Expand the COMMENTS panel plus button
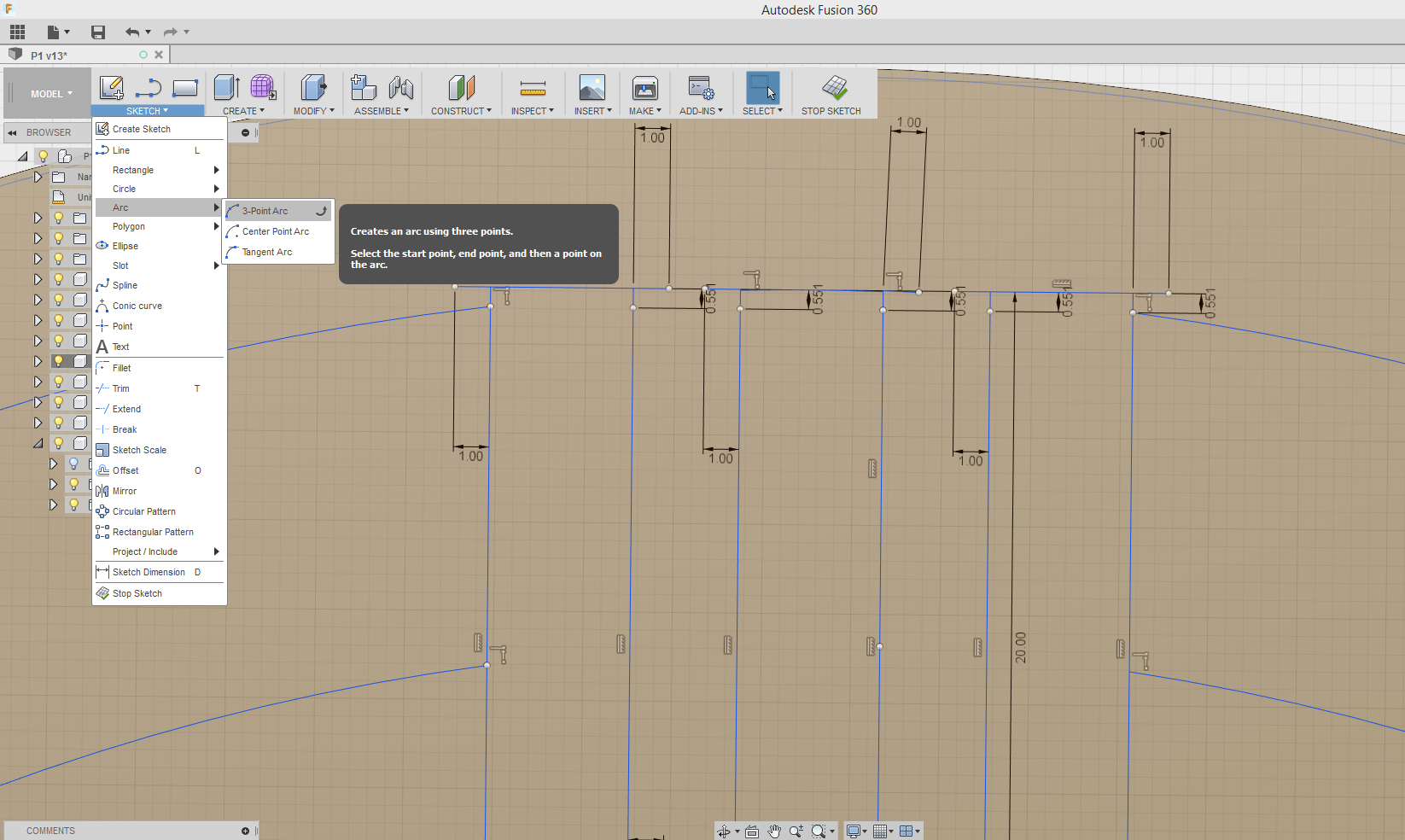Screen dimensions: 1405x840 tap(245, 831)
